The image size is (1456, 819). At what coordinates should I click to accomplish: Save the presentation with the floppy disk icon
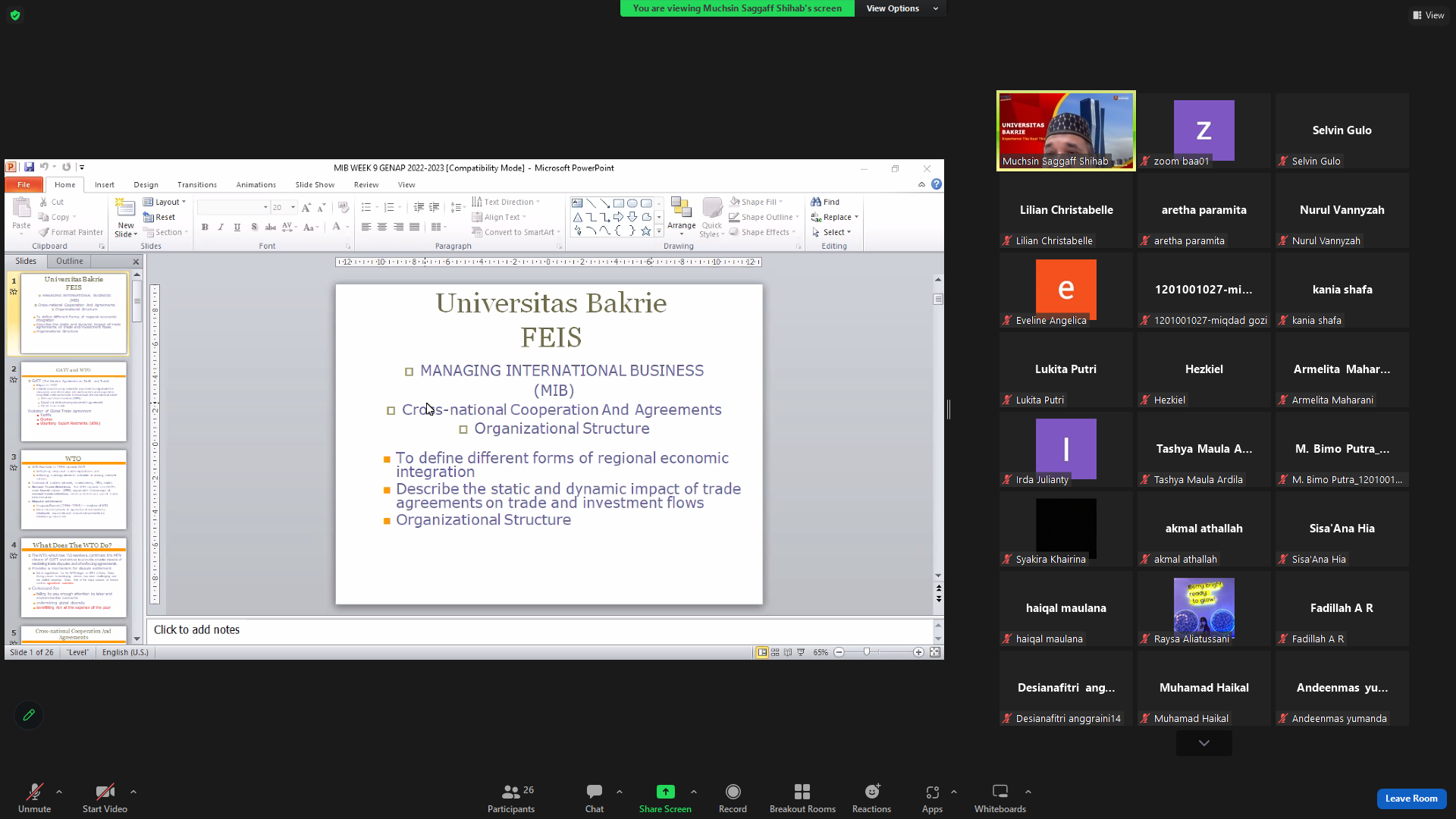(x=29, y=167)
